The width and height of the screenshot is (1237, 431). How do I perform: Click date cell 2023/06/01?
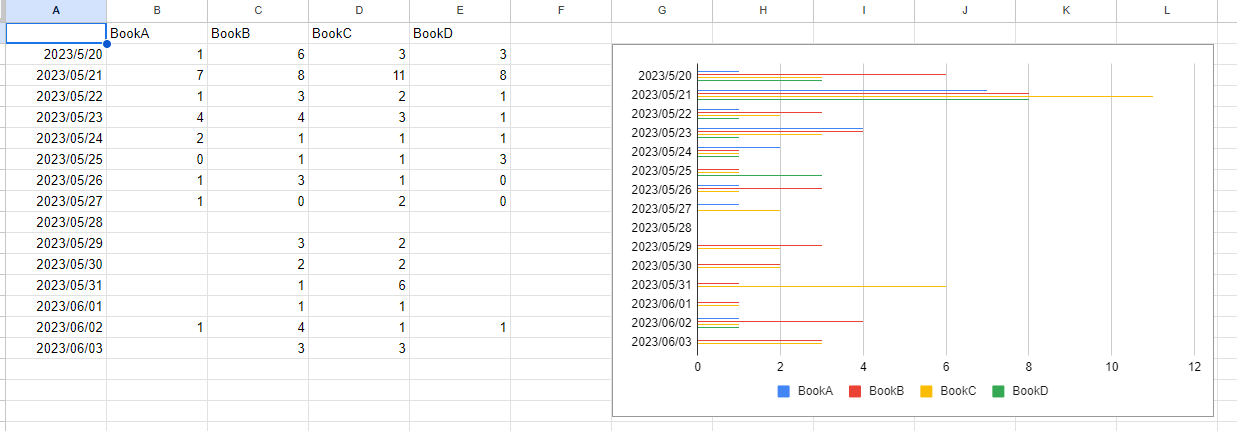point(56,306)
